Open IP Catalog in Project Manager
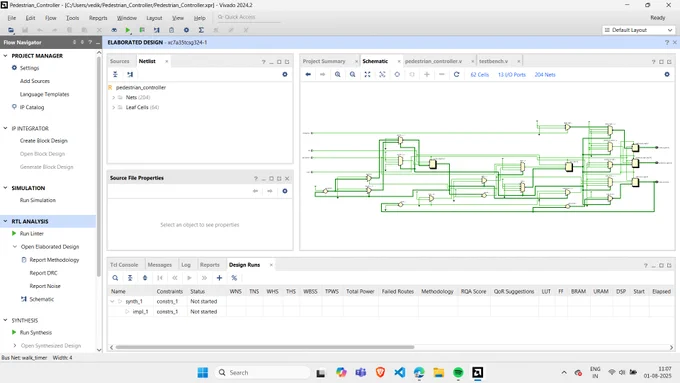Viewport: 680px width, 383px height. 32,107
